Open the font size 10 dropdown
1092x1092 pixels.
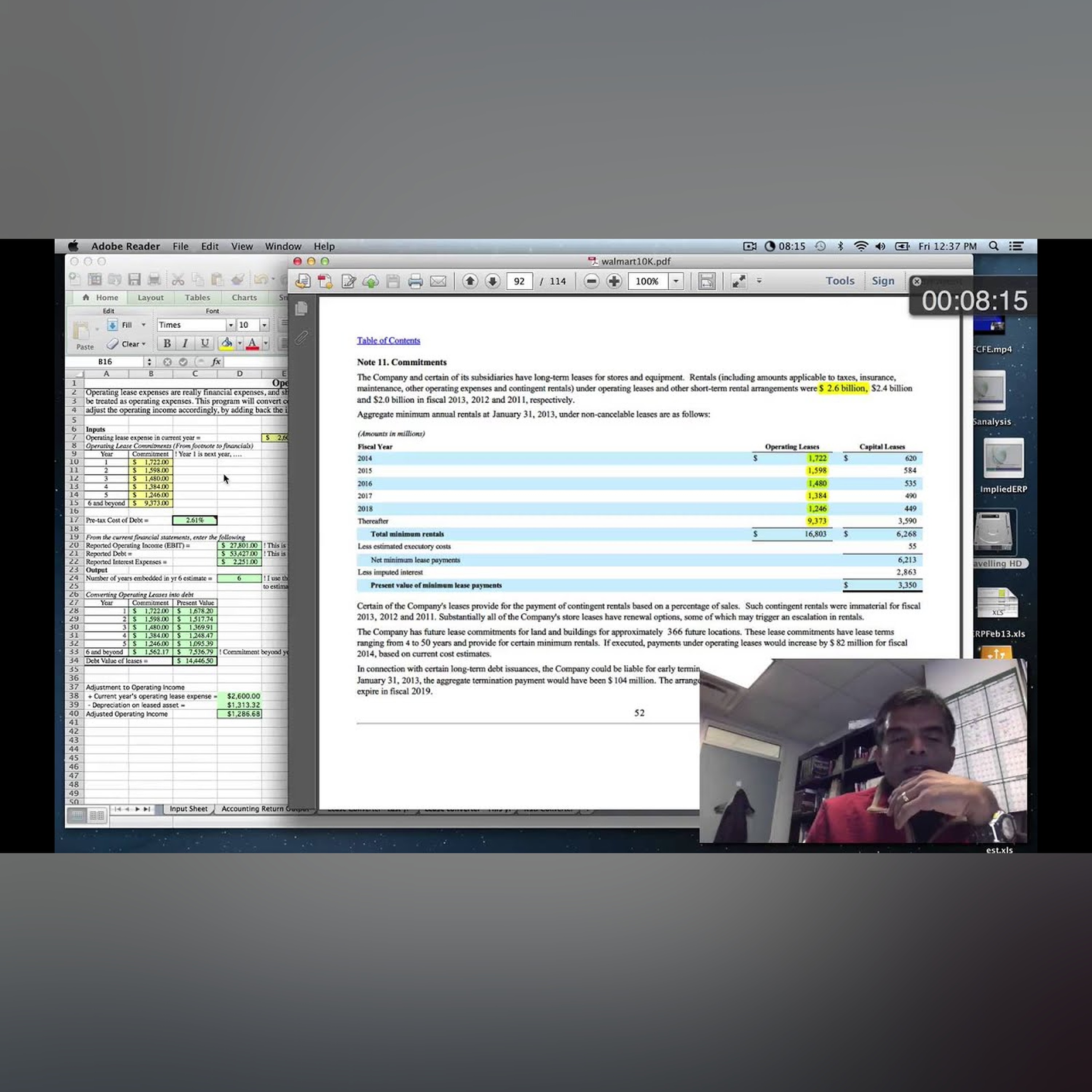tap(264, 325)
